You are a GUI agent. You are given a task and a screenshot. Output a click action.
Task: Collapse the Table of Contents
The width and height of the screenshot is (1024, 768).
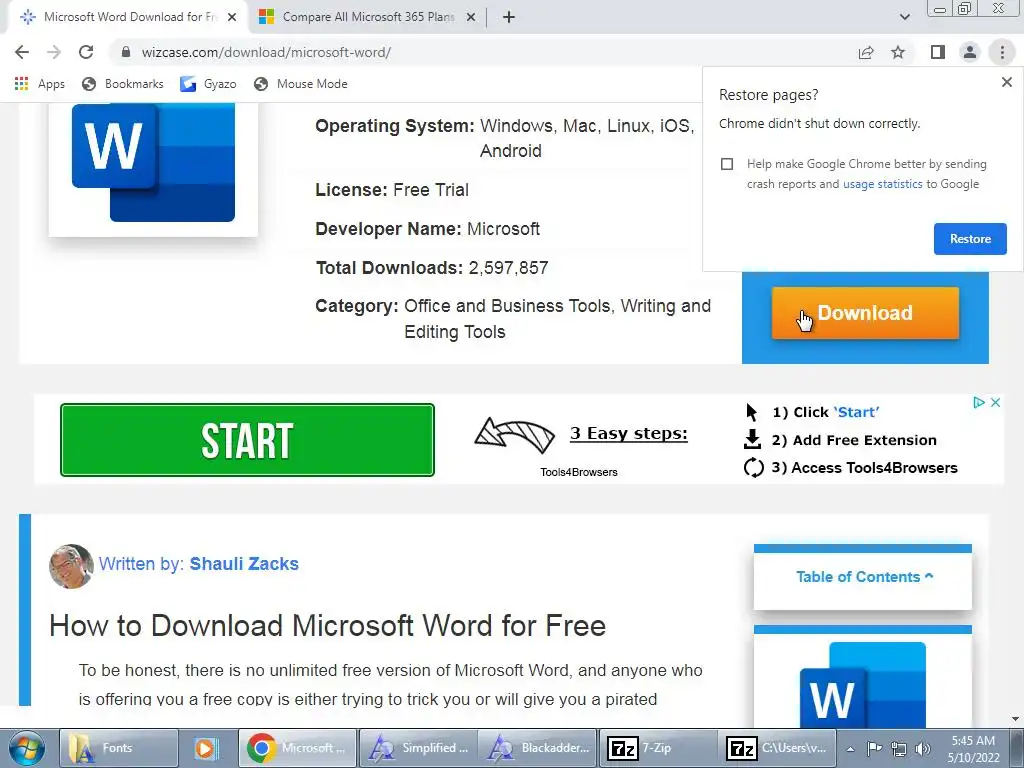(864, 577)
